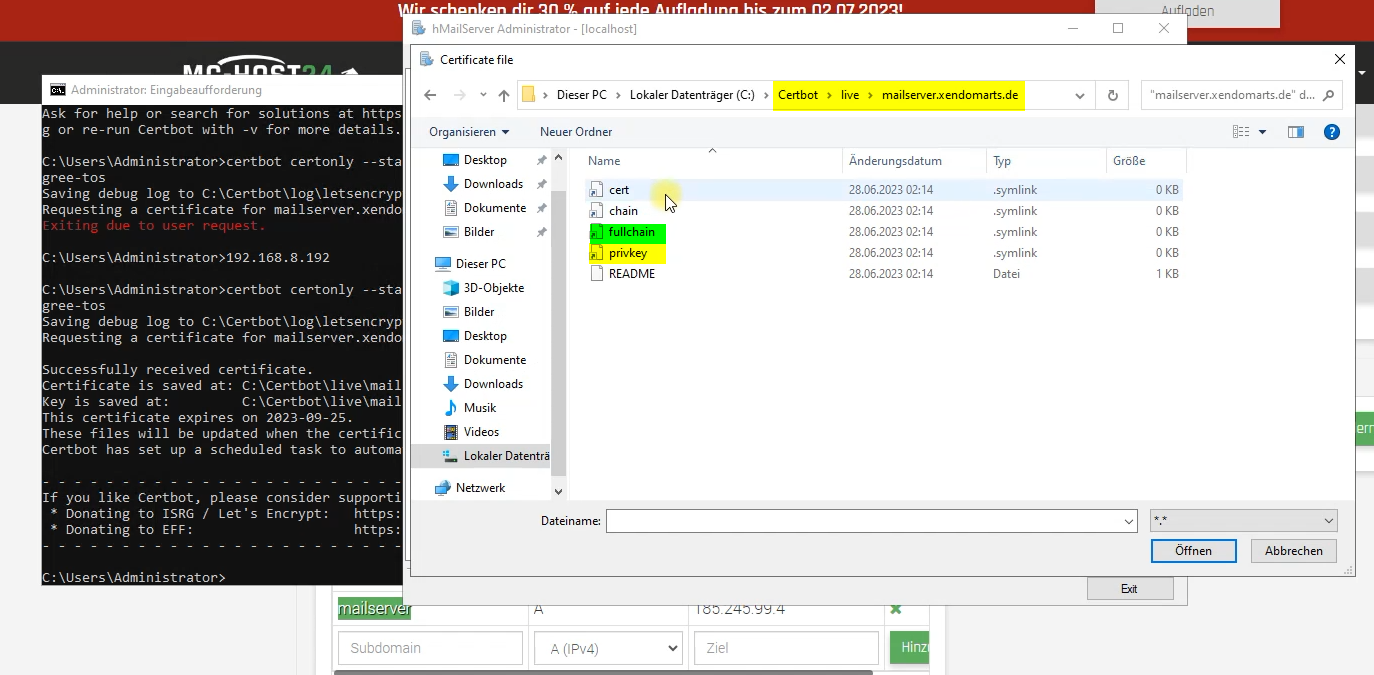Open Bilder in quick access
Screen dimensions: 1374x675
tap(479, 232)
